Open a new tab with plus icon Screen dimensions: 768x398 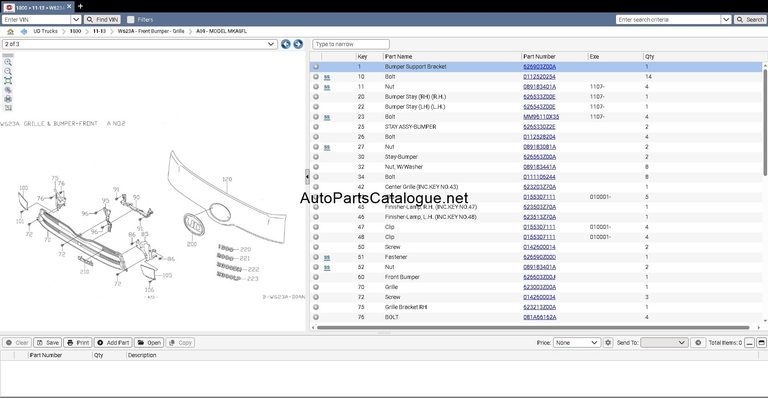click(80, 6)
